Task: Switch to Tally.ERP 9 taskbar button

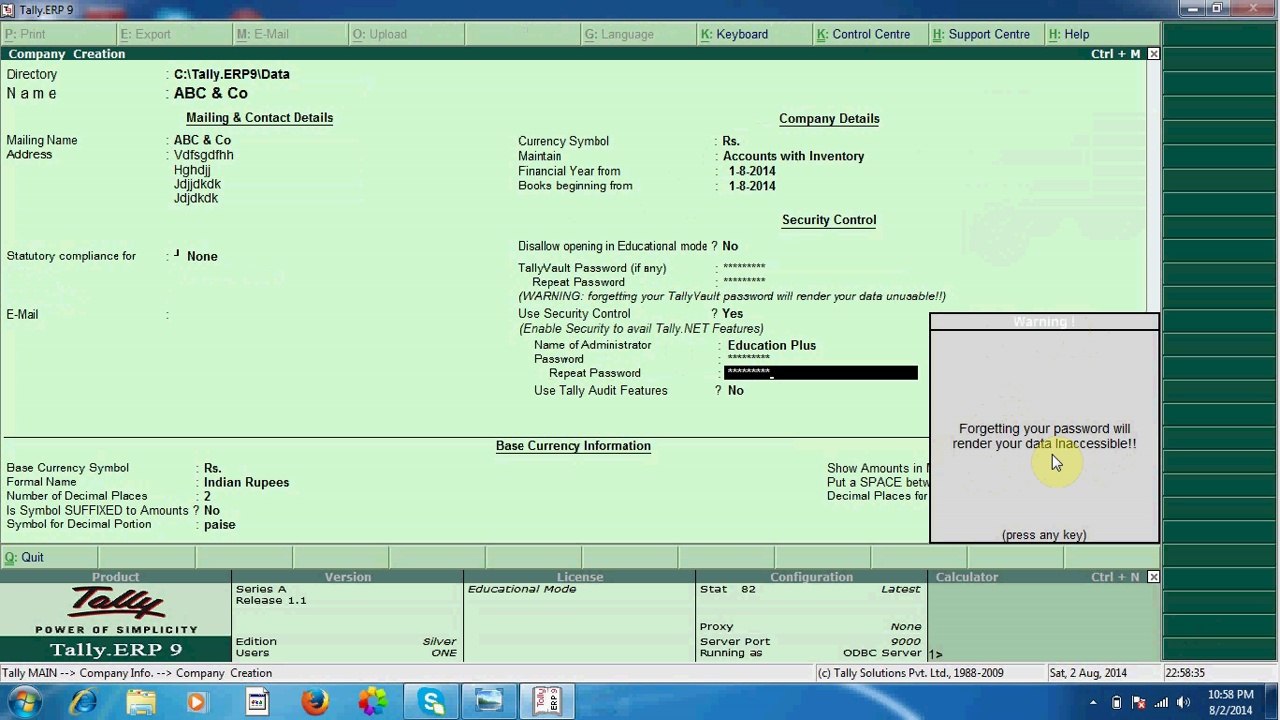Action: click(x=546, y=702)
